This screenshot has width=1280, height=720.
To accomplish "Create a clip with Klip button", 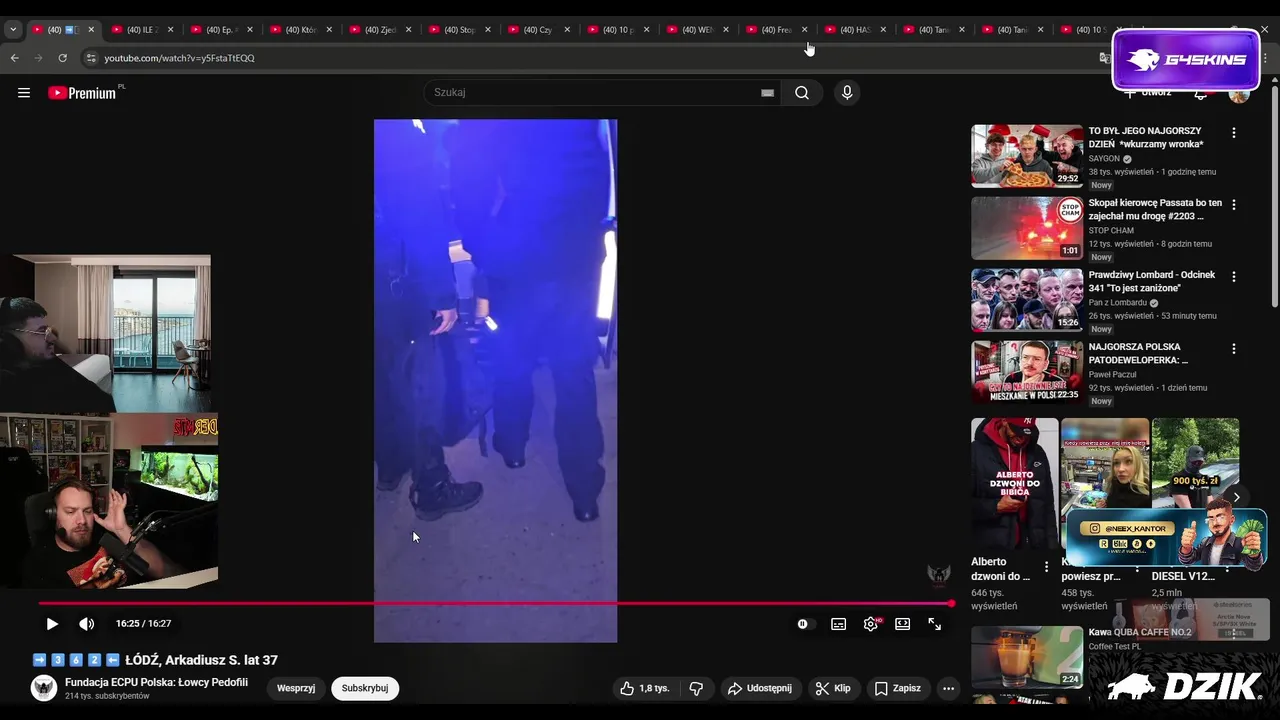I will tap(832, 688).
